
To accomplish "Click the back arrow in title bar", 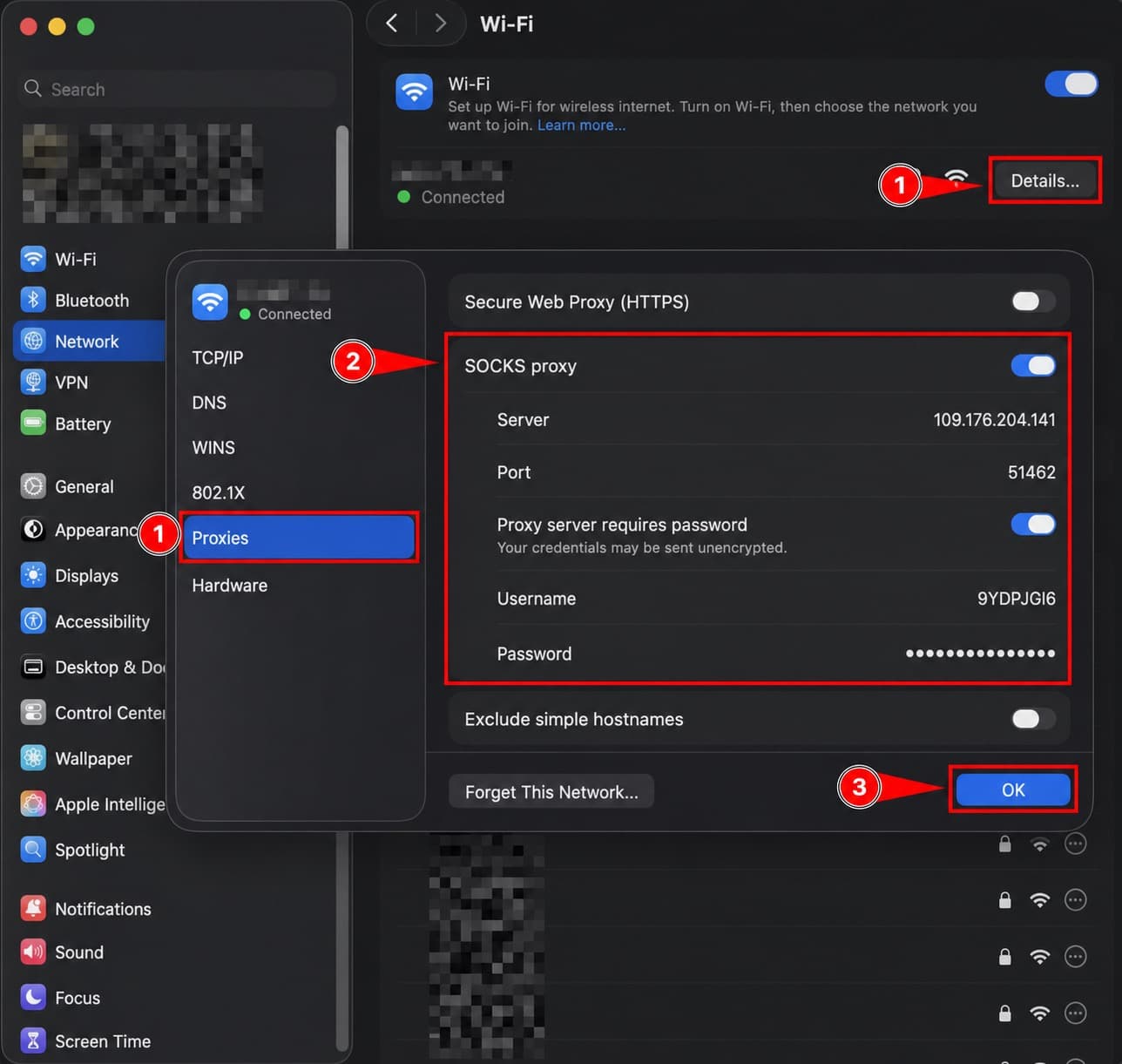I will [x=392, y=24].
